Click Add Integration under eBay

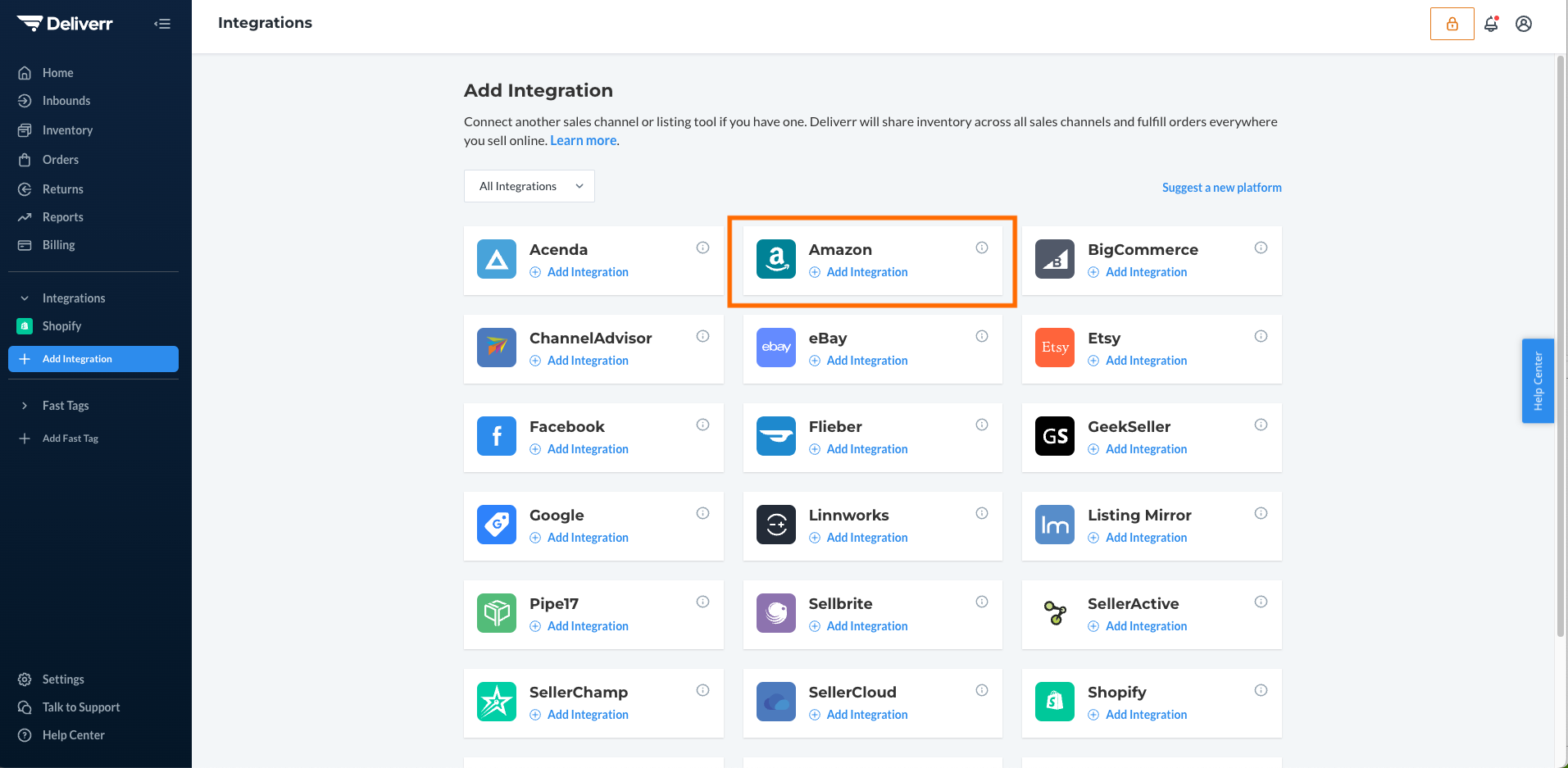[x=858, y=361]
